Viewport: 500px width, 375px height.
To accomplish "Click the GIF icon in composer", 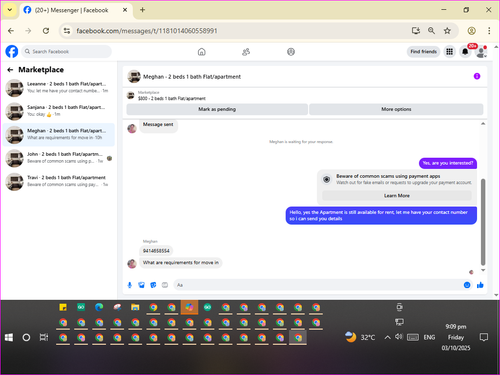I will pyautogui.click(x=165, y=285).
